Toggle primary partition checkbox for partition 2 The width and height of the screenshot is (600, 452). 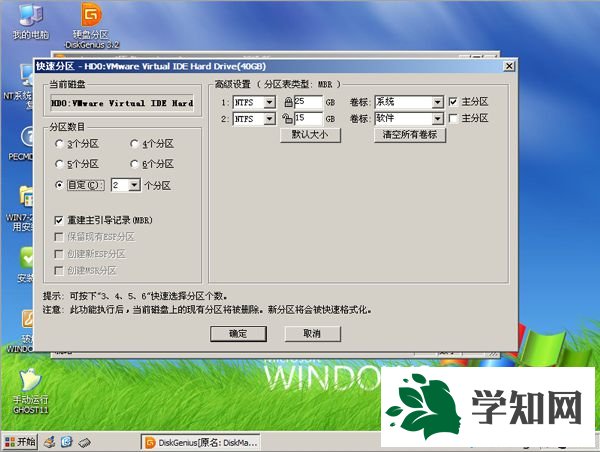(x=453, y=118)
